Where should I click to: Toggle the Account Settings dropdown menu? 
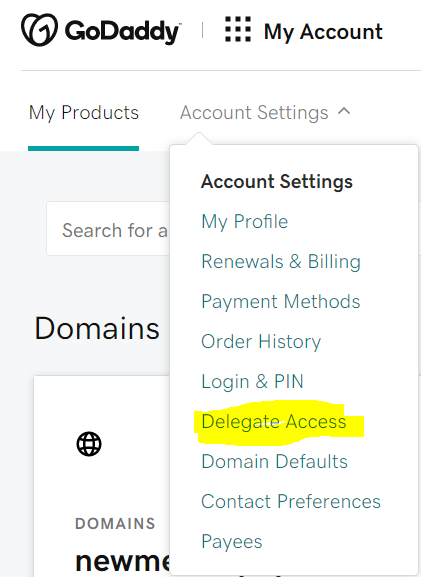coord(265,113)
